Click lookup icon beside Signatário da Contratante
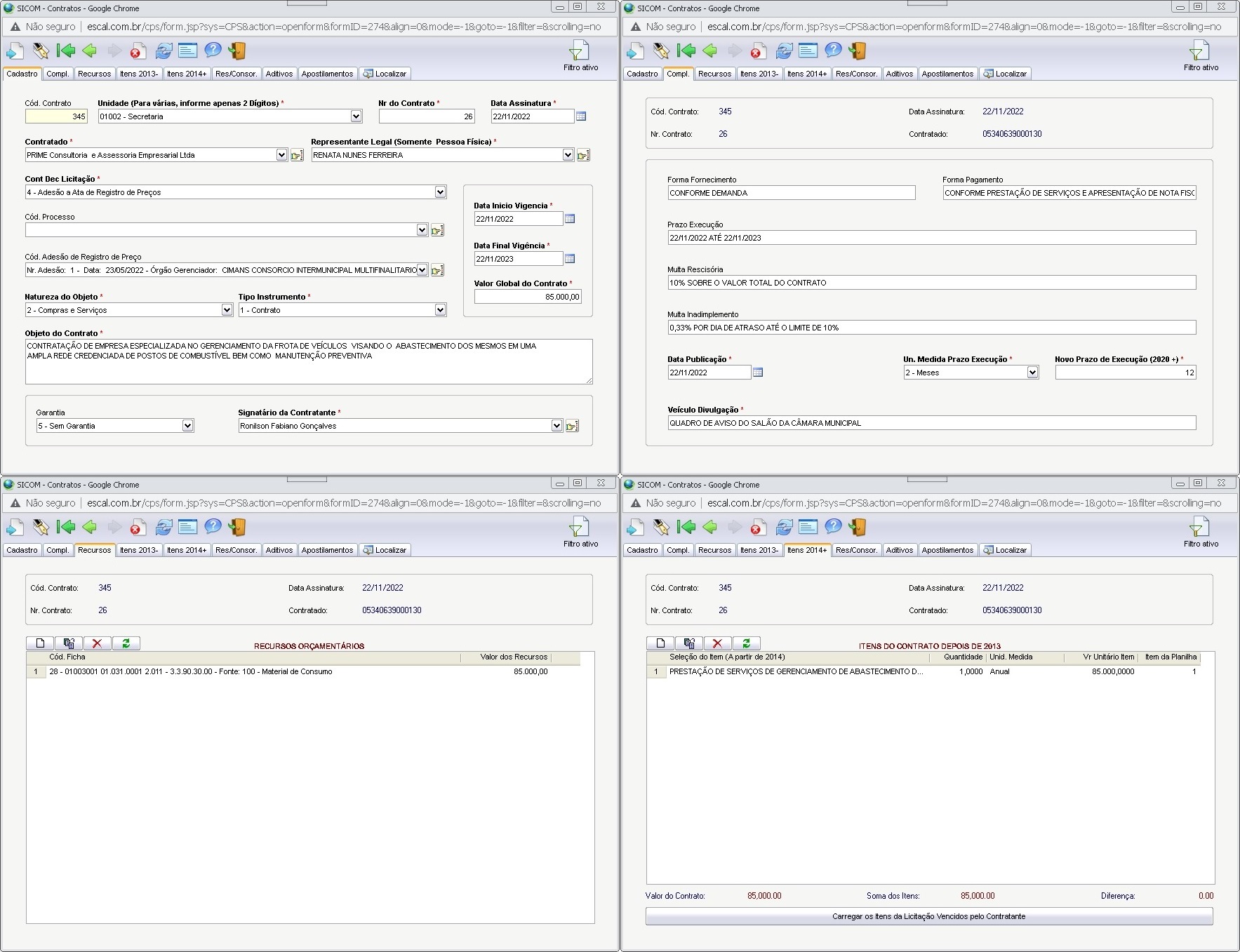This screenshot has width=1240, height=952. tap(573, 426)
